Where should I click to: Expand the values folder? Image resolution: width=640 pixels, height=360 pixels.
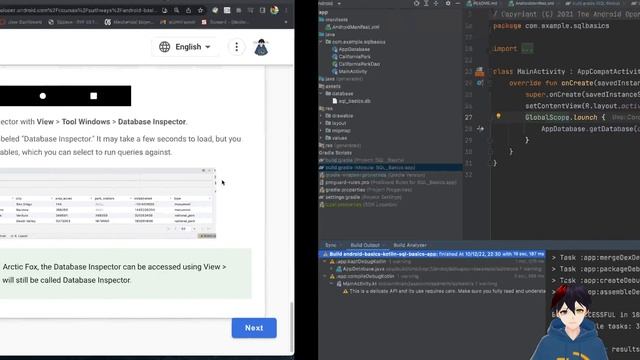pos(321,138)
